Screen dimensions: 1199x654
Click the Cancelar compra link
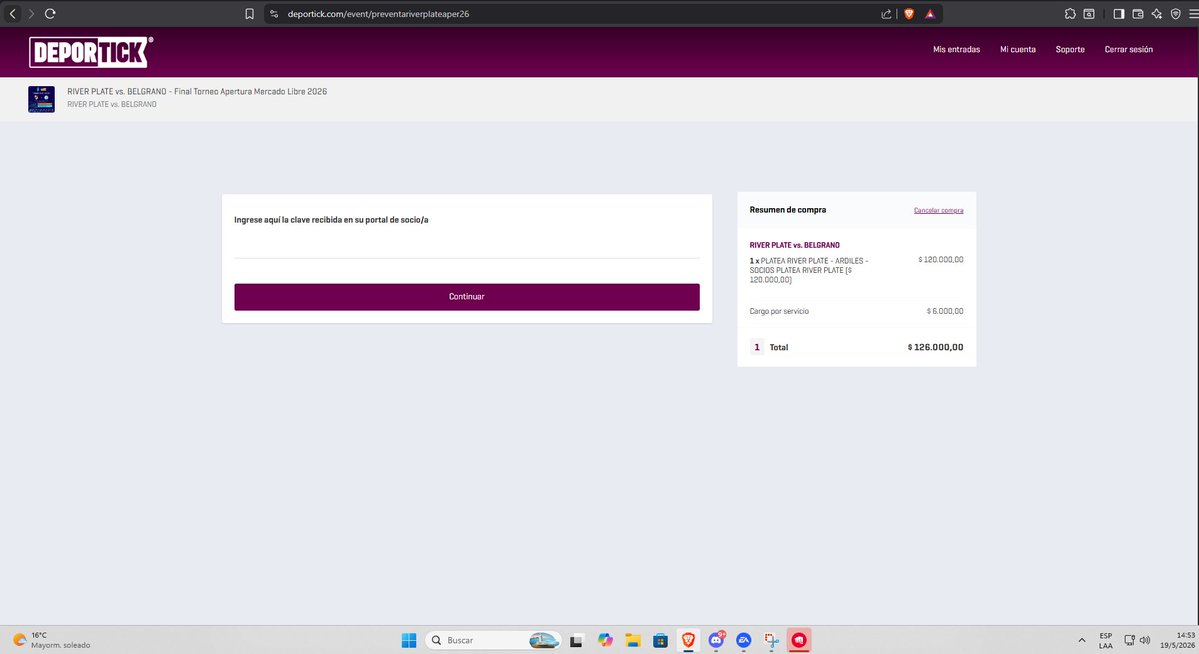938,210
